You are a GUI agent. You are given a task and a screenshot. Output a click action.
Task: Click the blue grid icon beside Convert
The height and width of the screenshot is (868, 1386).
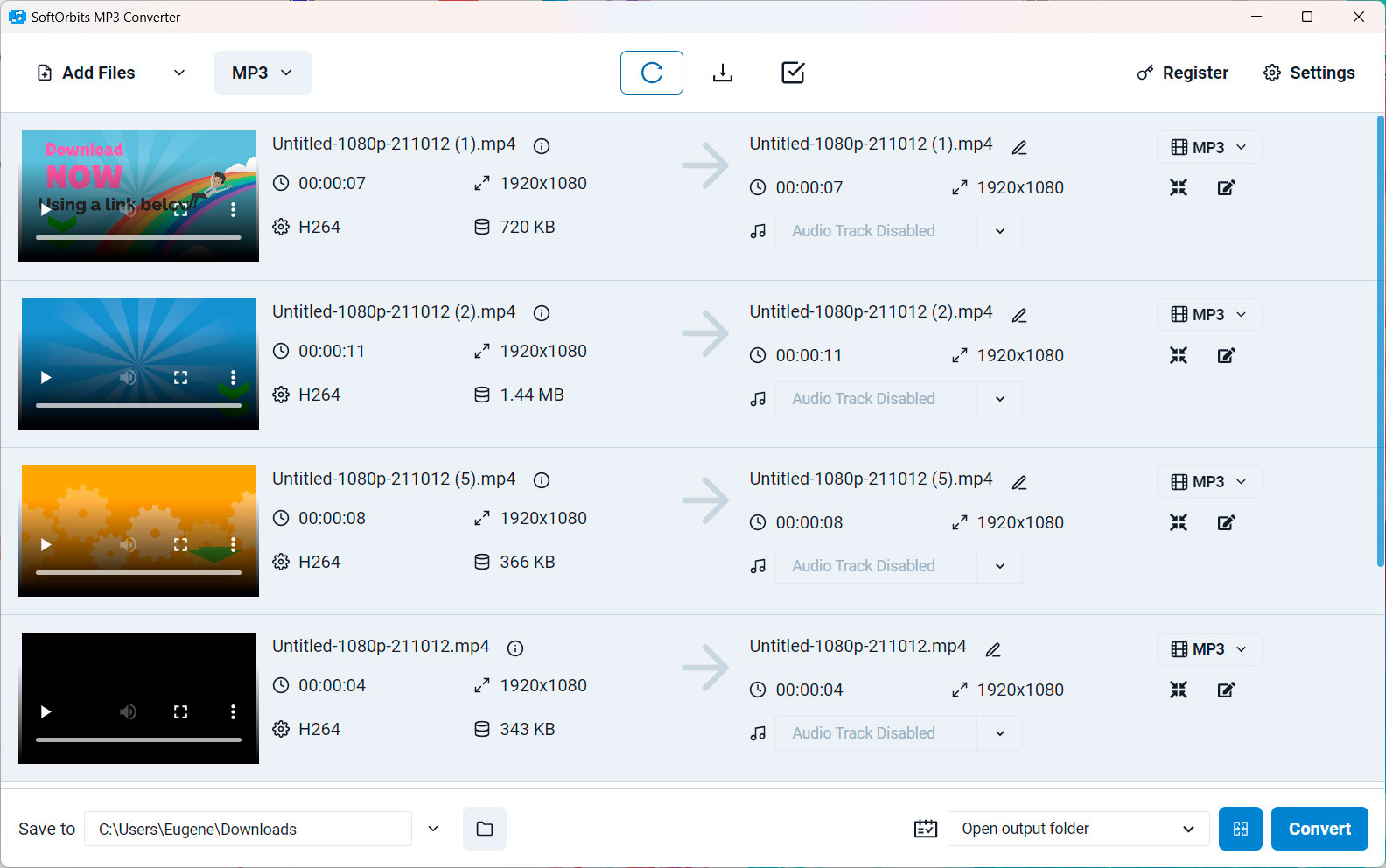click(x=1240, y=829)
